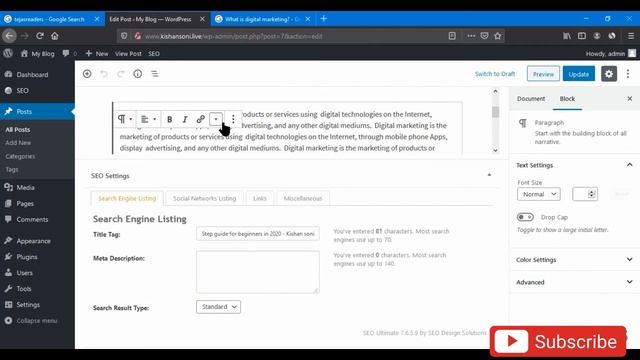Open block more options vertical dots
Screen dimensions: 640x360
[233, 119]
